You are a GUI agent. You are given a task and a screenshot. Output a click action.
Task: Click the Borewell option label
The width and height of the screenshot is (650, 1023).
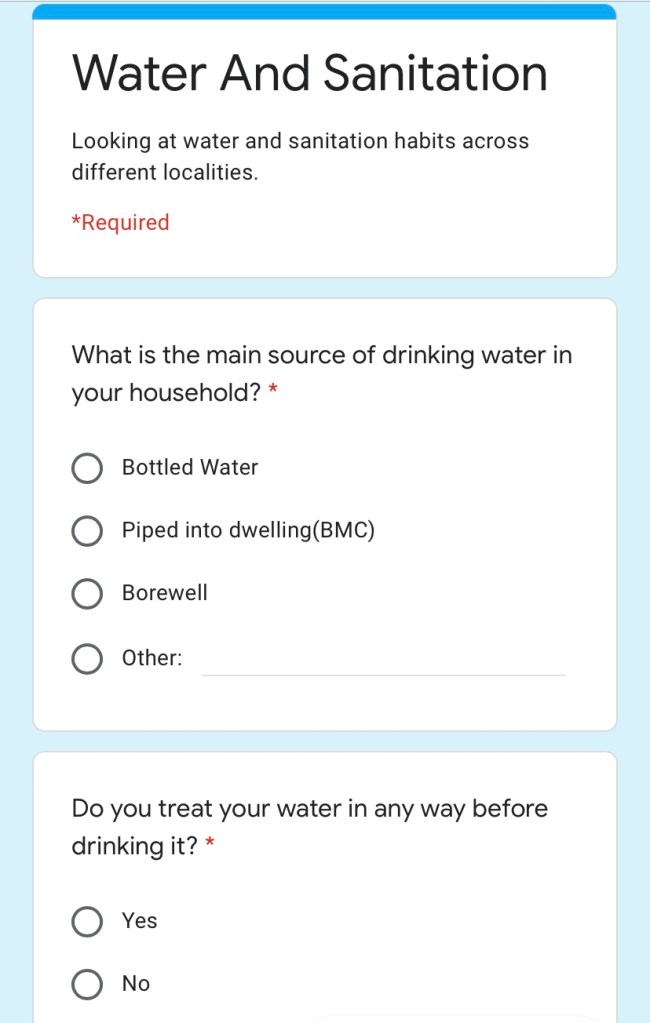(165, 593)
